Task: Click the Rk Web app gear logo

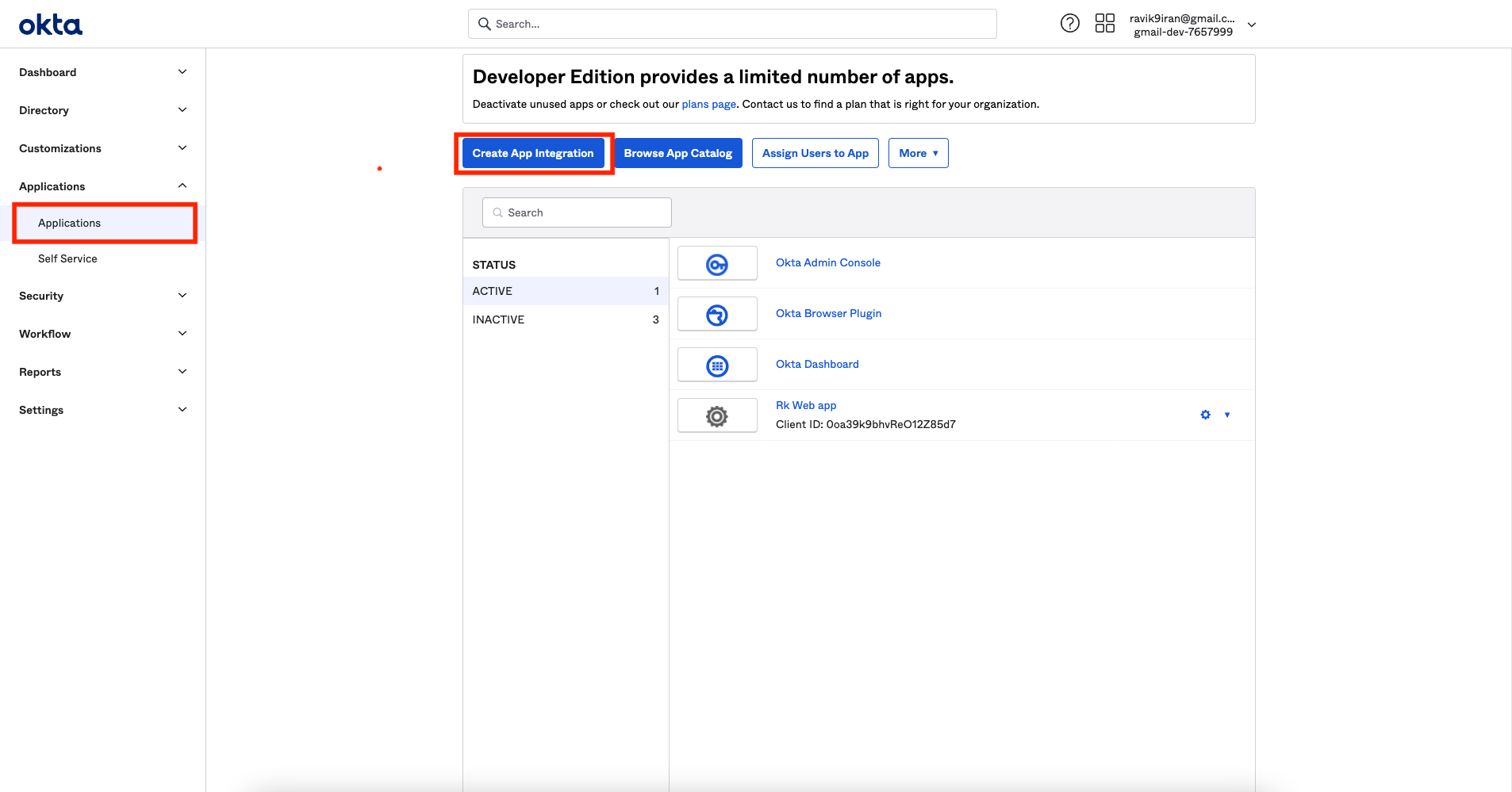Action: [x=717, y=415]
